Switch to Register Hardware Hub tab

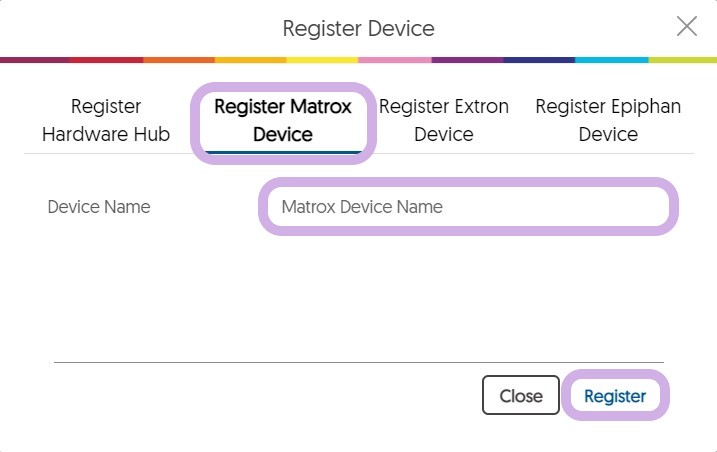click(106, 120)
